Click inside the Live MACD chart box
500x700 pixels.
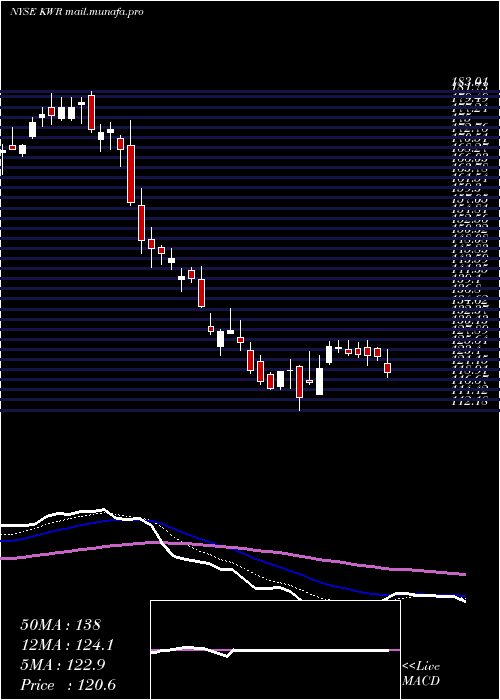tap(275, 650)
